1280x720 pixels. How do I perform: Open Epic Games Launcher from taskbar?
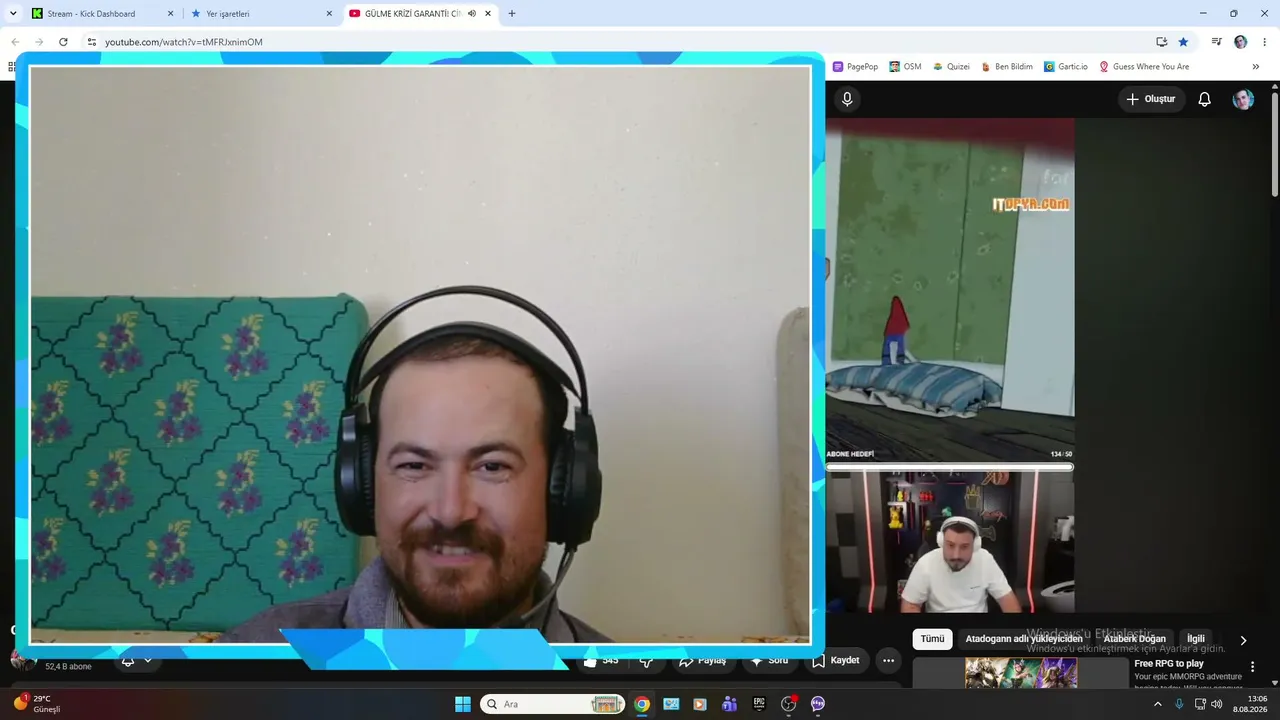[x=759, y=704]
